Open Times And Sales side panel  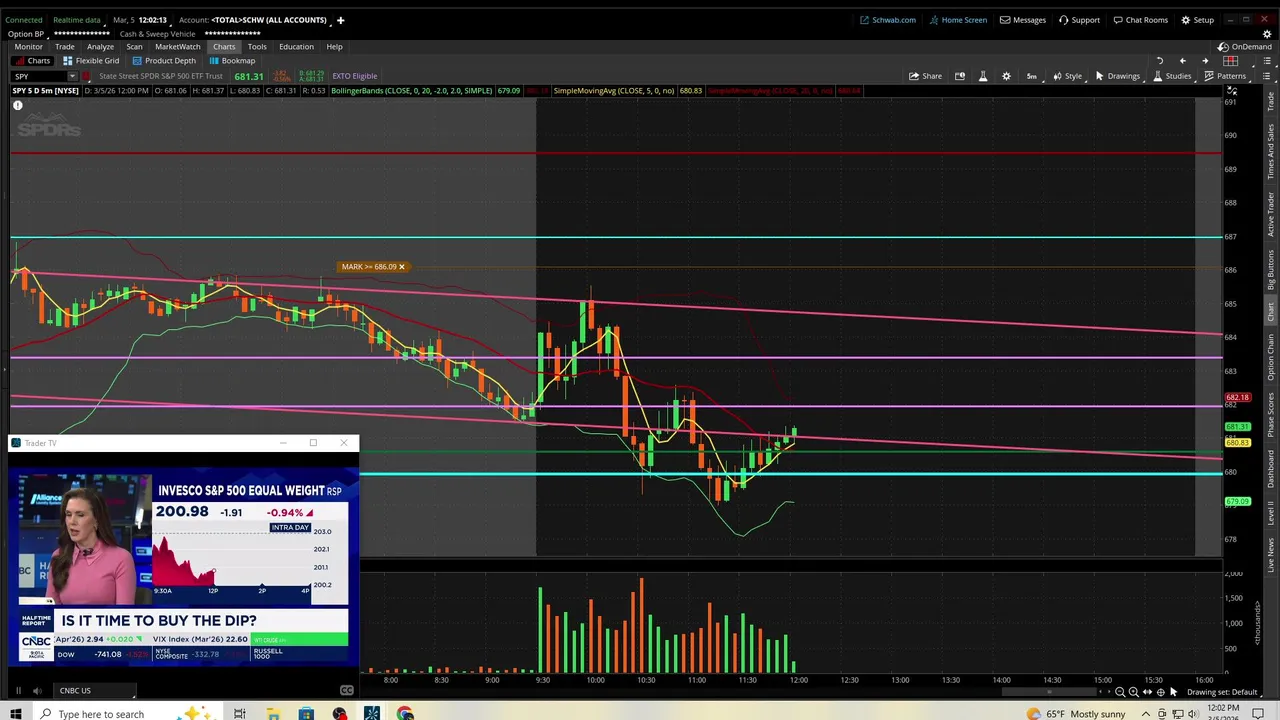point(1271,150)
